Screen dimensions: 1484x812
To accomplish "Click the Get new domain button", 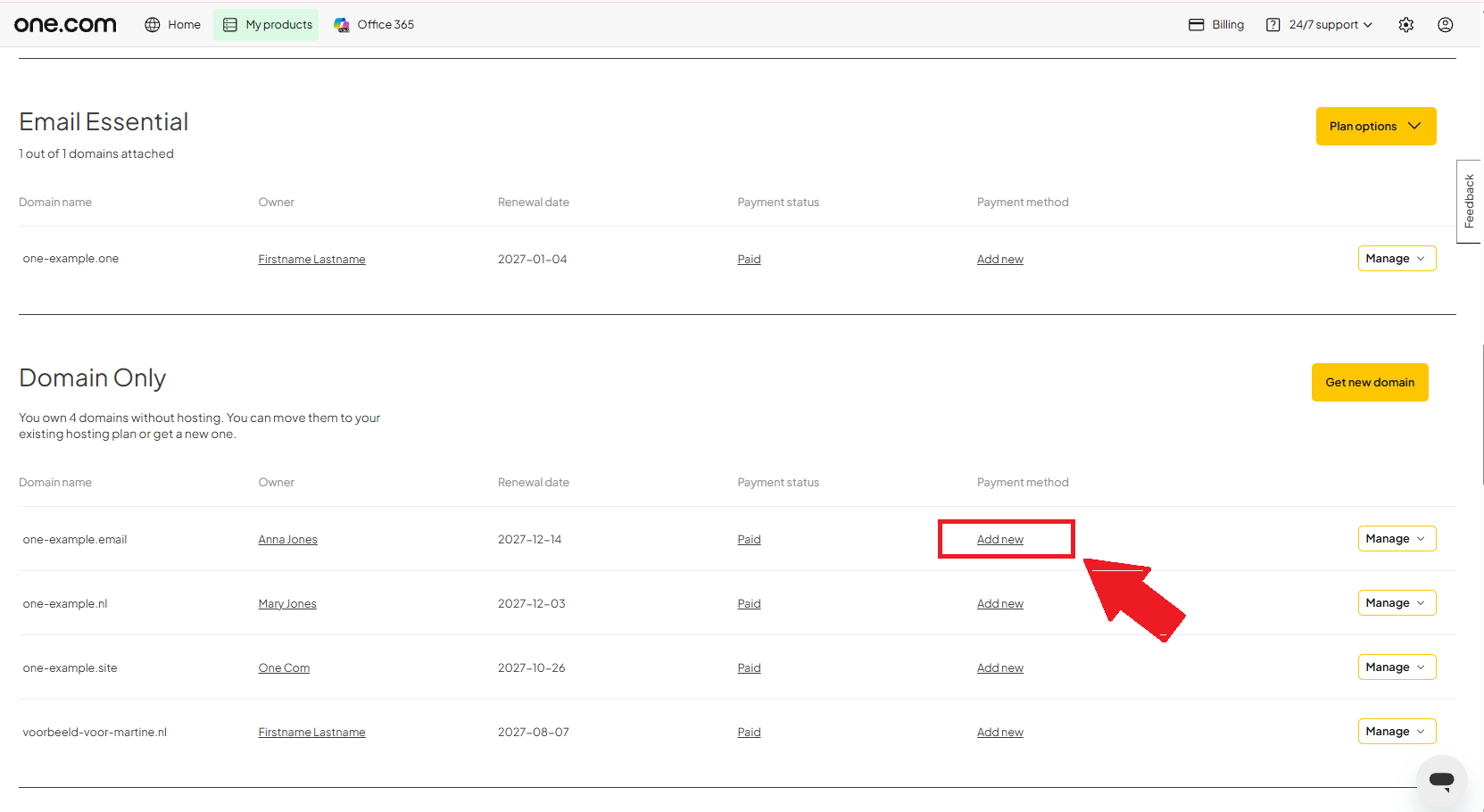I will click(x=1370, y=382).
